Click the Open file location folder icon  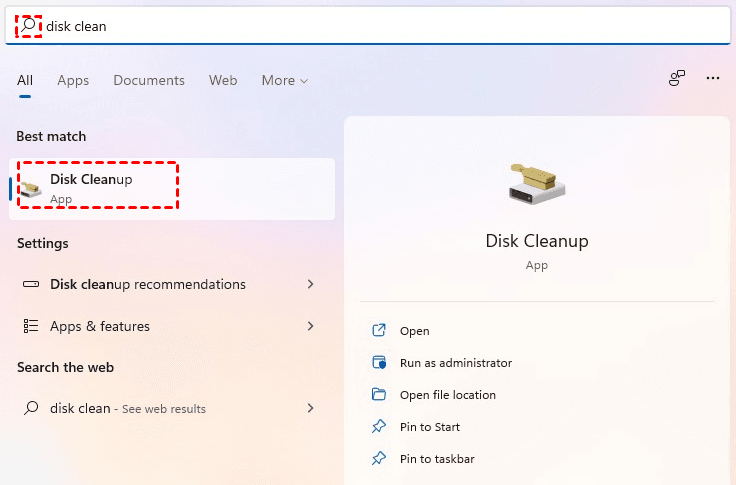[379, 395]
